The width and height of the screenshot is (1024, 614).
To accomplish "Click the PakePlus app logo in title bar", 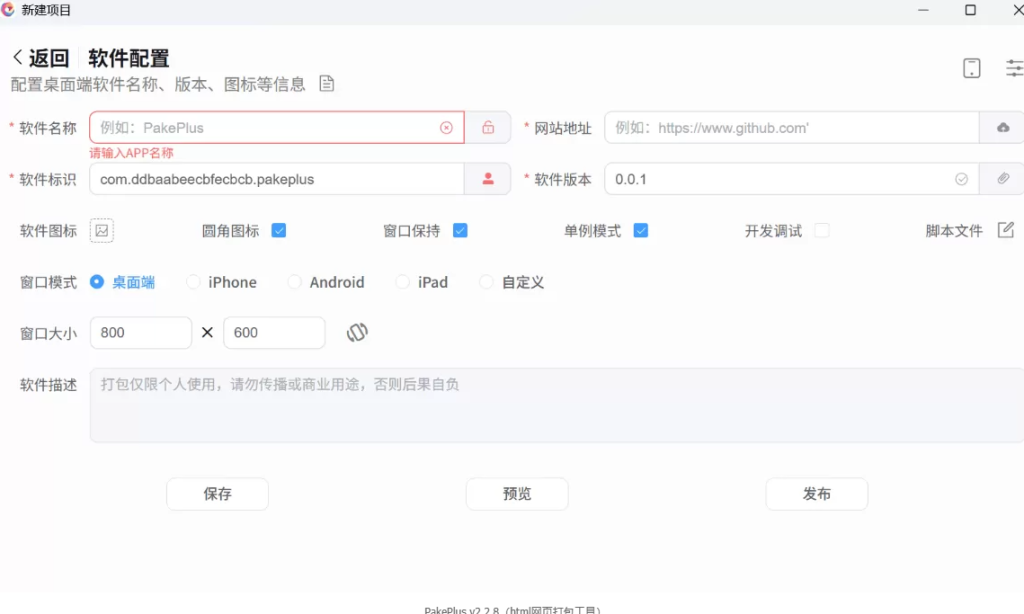I will (8, 10).
